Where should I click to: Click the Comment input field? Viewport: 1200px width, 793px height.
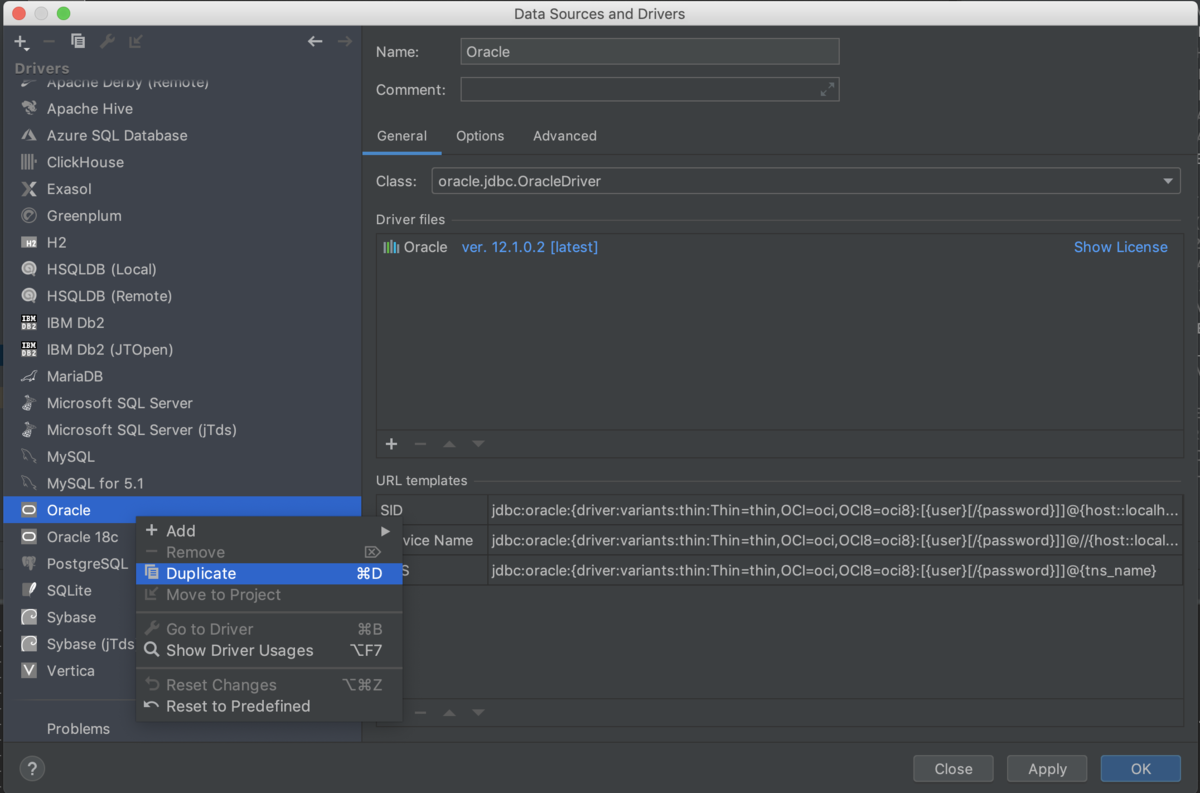[650, 90]
